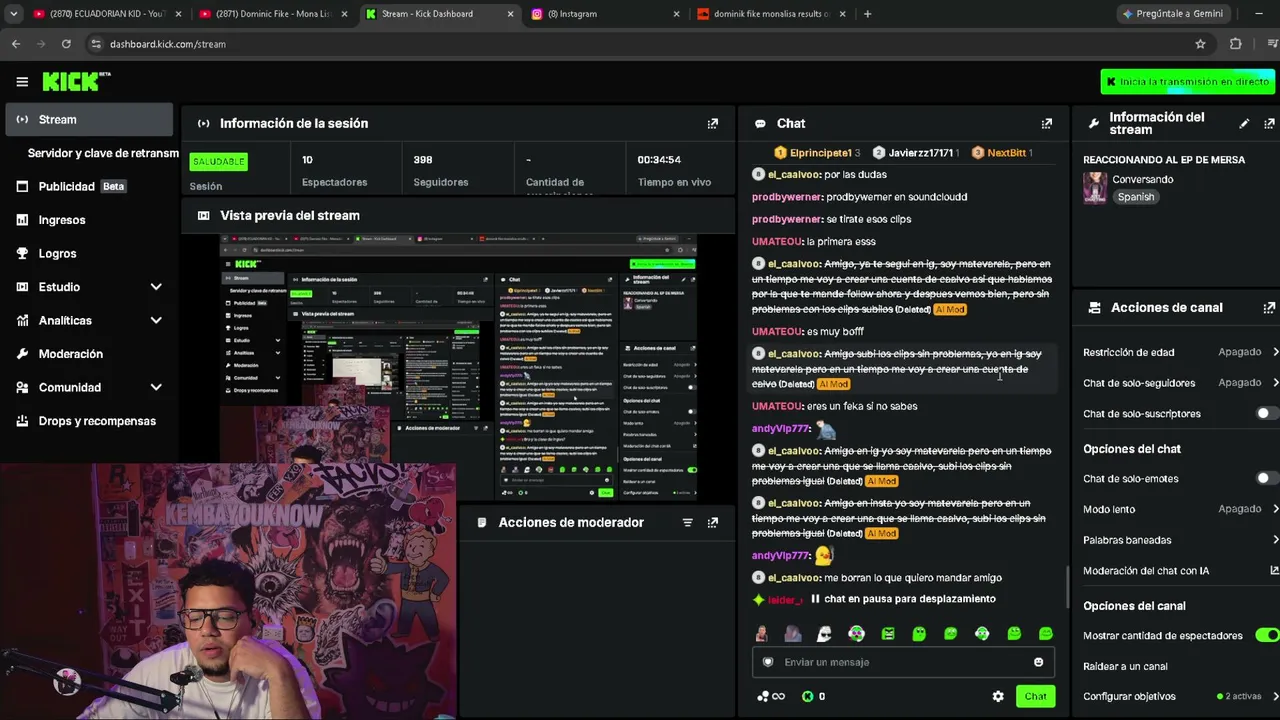Pop out the Información de la sesión panel
The height and width of the screenshot is (720, 1280).
click(x=713, y=123)
